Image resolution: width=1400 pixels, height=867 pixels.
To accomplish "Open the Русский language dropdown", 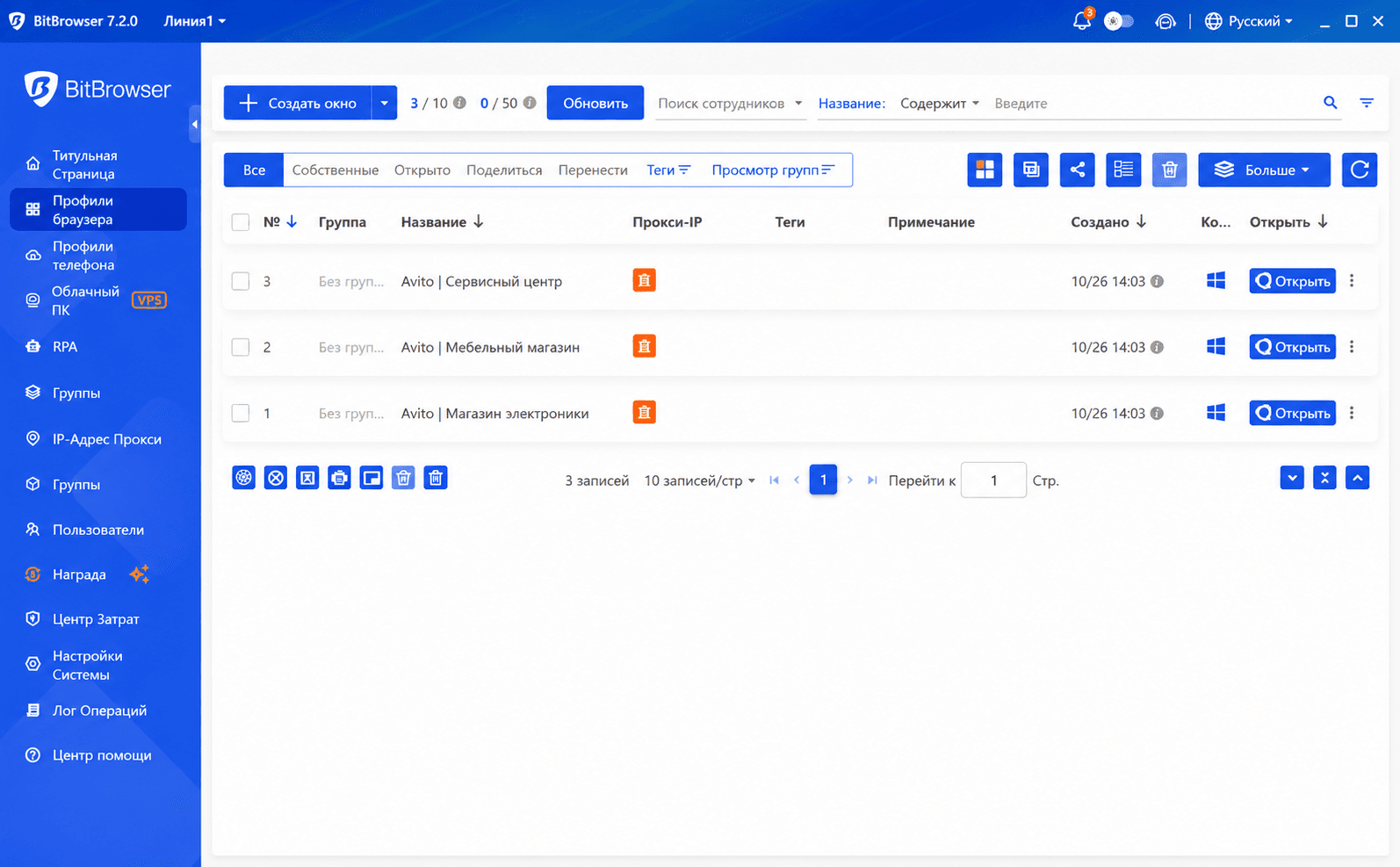I will tap(1248, 21).
